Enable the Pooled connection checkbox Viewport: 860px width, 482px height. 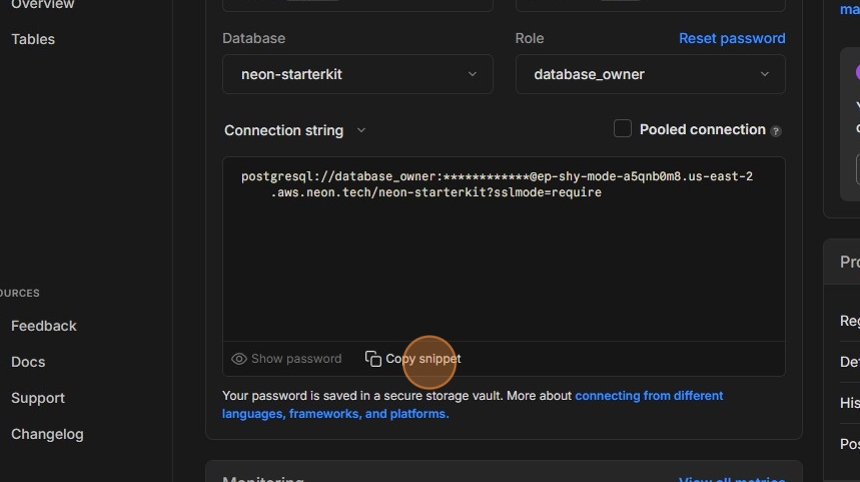click(622, 129)
